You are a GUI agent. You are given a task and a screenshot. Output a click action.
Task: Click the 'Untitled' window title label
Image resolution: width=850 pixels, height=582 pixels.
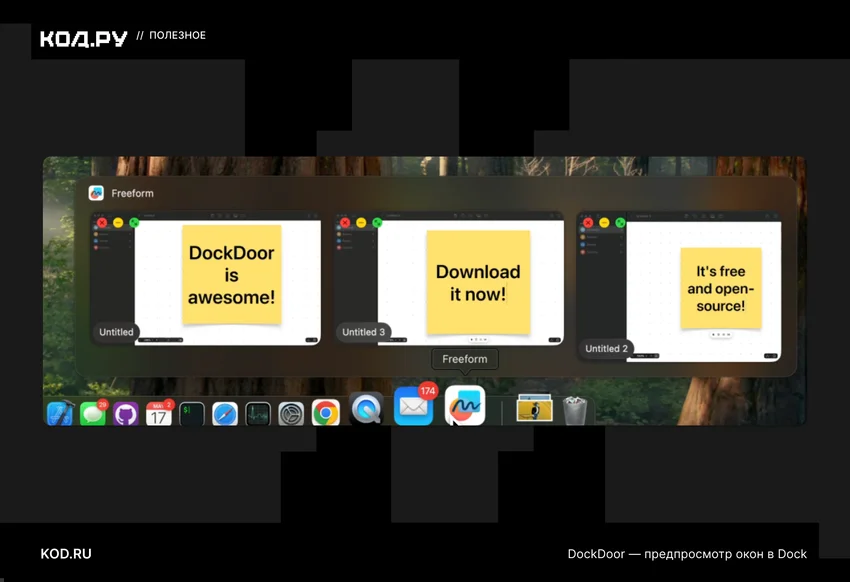116,332
